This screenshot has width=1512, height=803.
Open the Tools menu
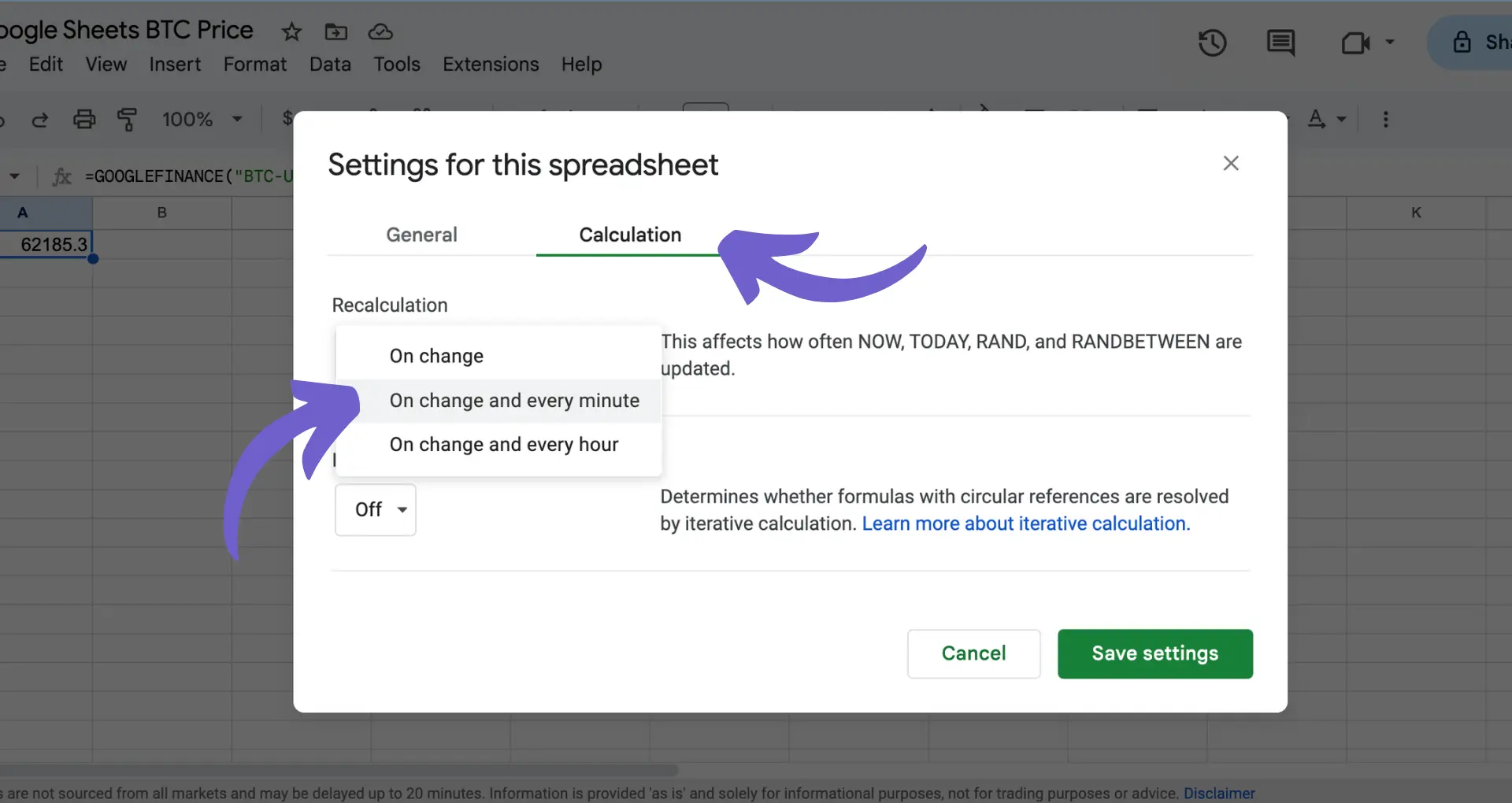pyautogui.click(x=397, y=65)
